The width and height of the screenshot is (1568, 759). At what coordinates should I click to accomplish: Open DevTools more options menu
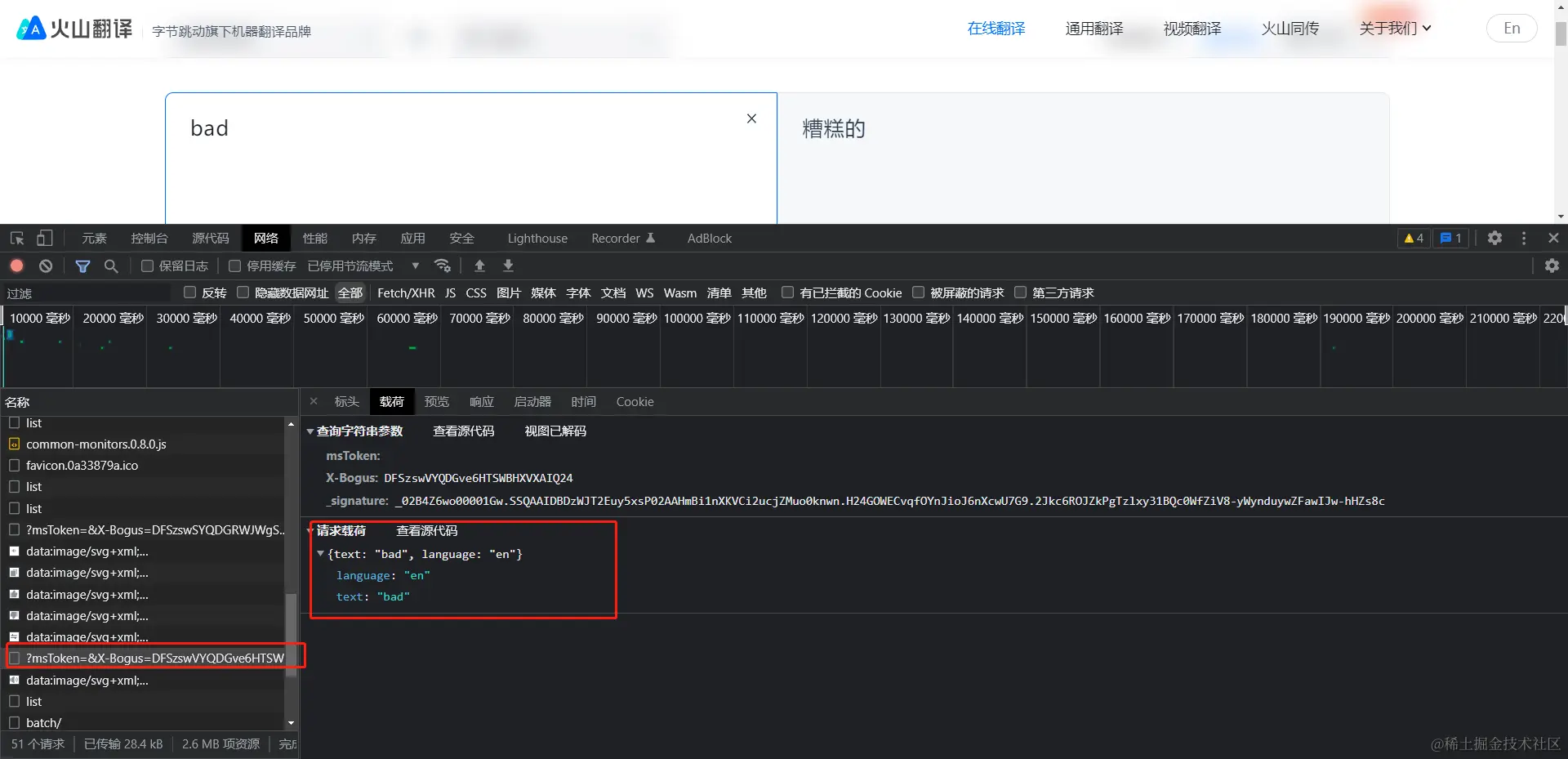1524,239
